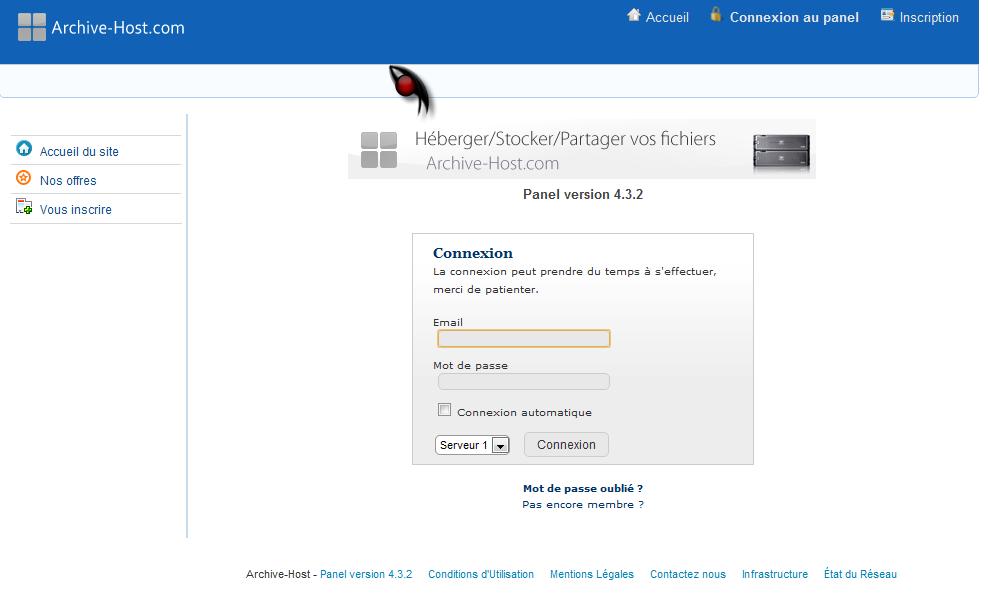
Task: Open Mentions Légales footer link
Action: tap(592, 574)
